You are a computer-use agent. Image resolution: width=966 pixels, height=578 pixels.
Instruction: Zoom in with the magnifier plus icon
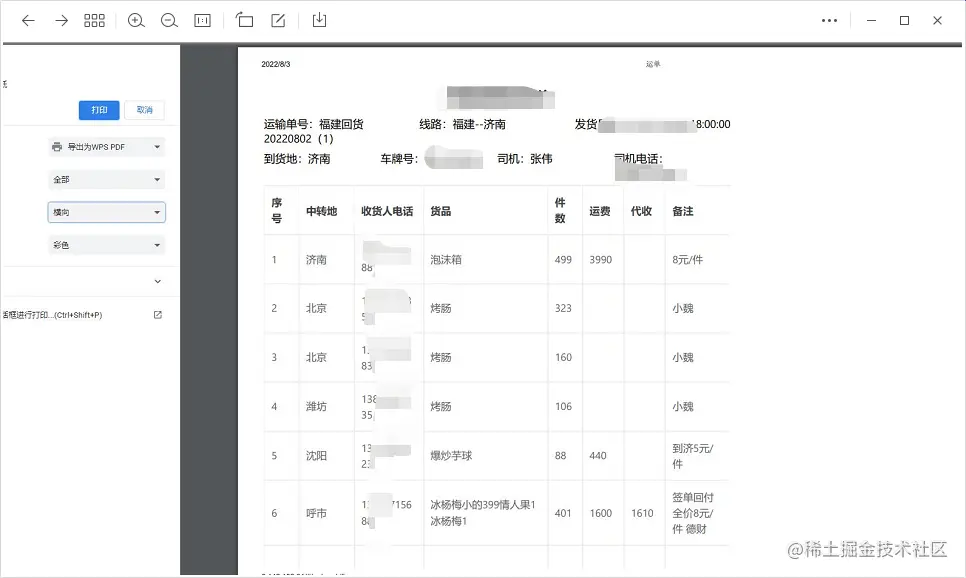pyautogui.click(x=136, y=20)
